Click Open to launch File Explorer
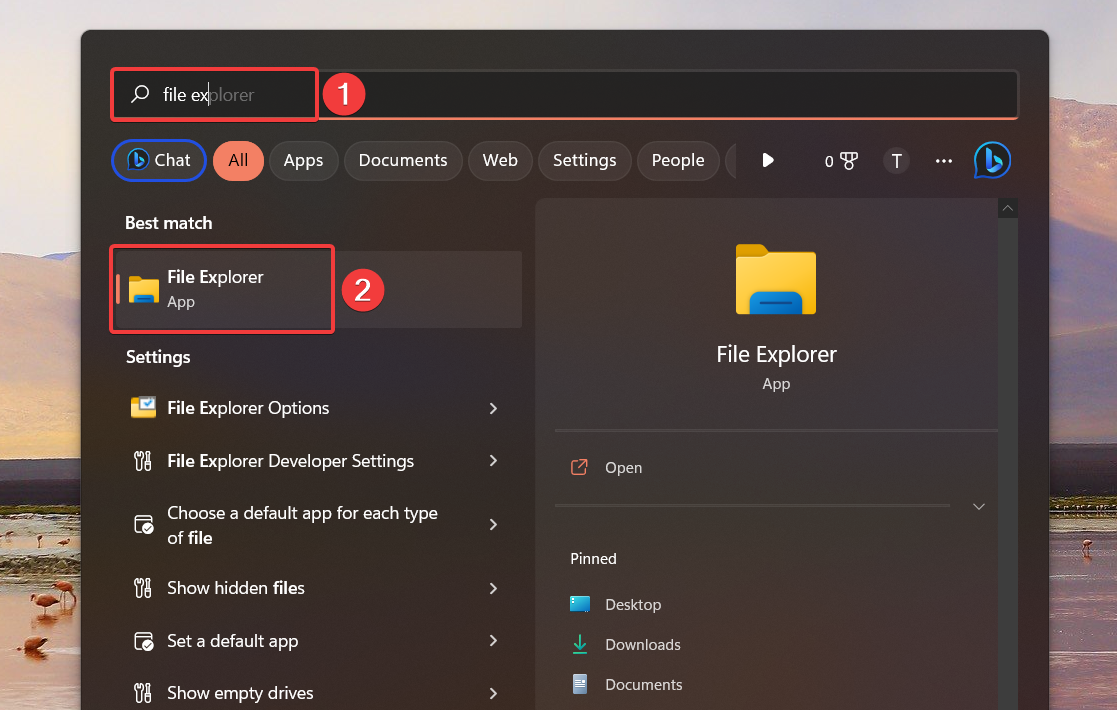The height and width of the screenshot is (710, 1117). (624, 467)
